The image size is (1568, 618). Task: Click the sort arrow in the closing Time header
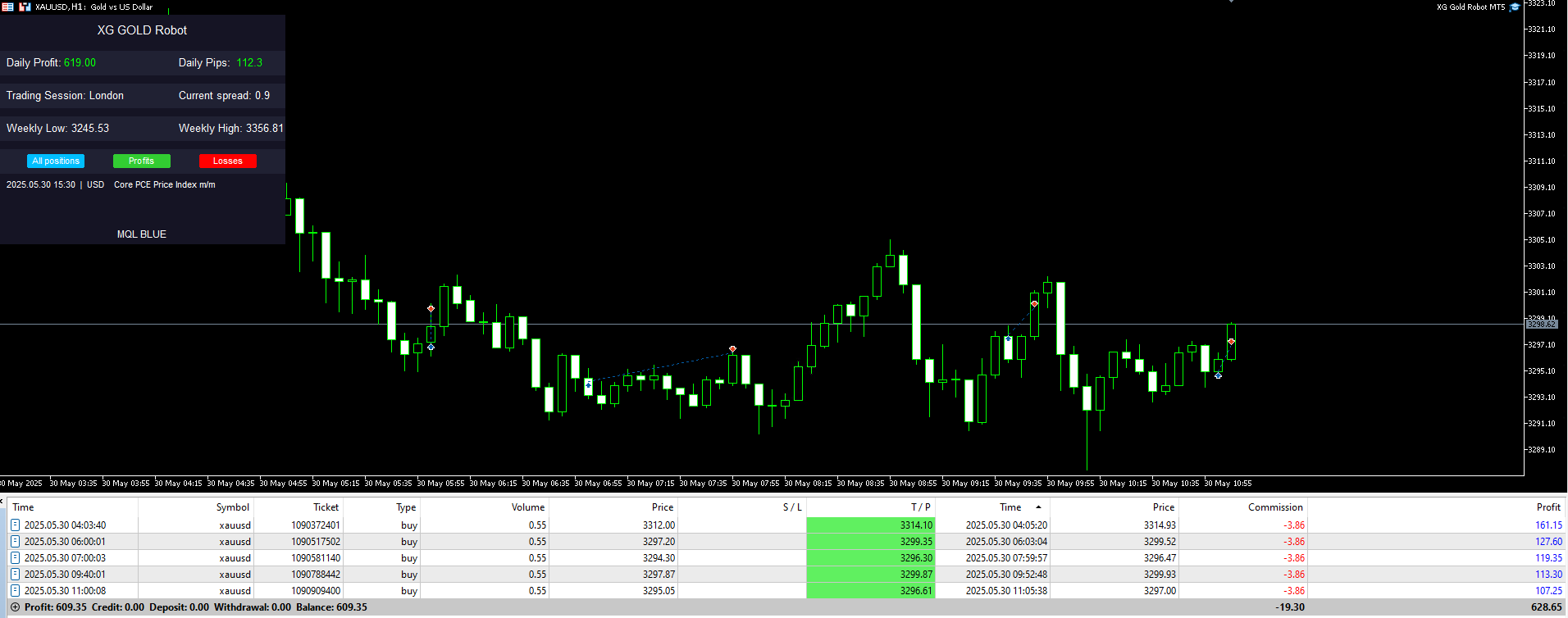pyautogui.click(x=1038, y=507)
